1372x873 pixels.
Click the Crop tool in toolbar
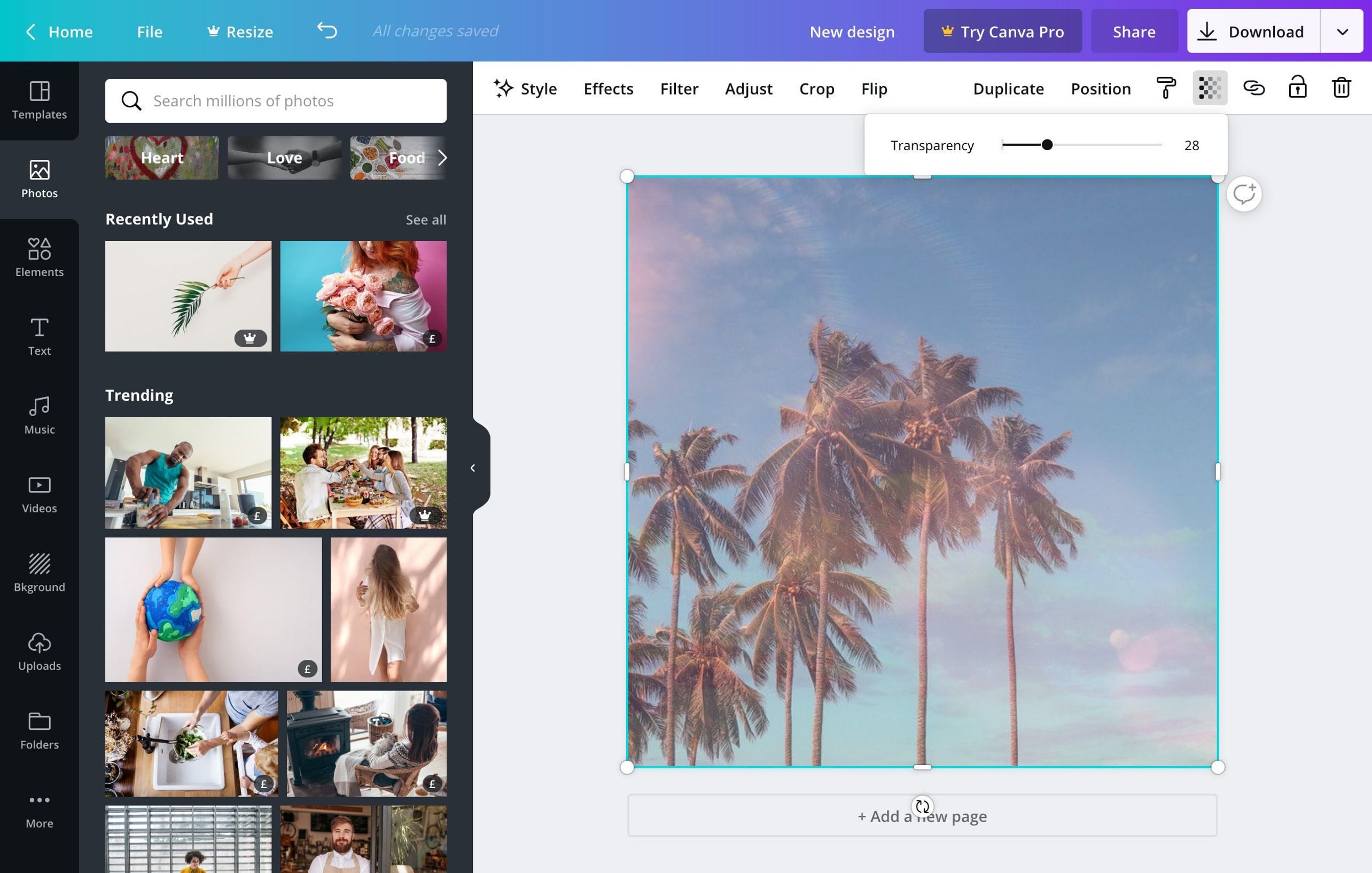pyautogui.click(x=817, y=88)
